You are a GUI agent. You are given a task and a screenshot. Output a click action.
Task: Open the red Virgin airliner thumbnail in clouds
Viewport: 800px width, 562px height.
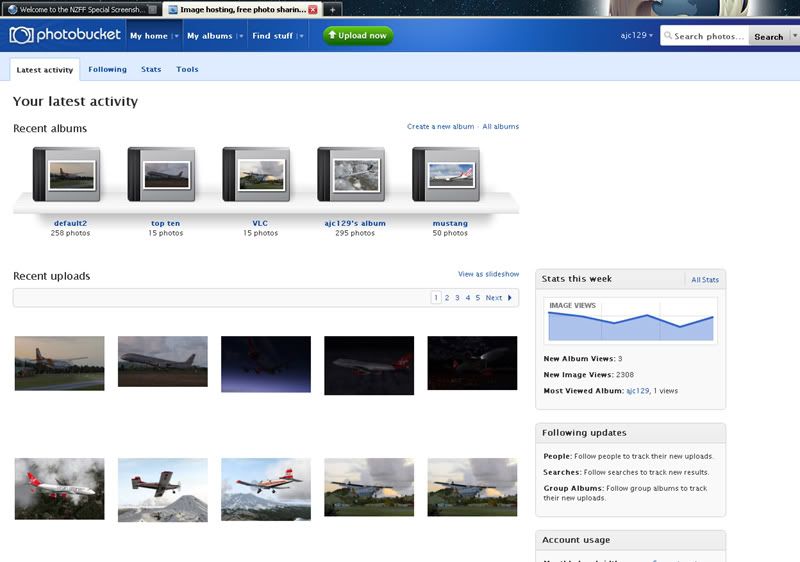tap(59, 488)
